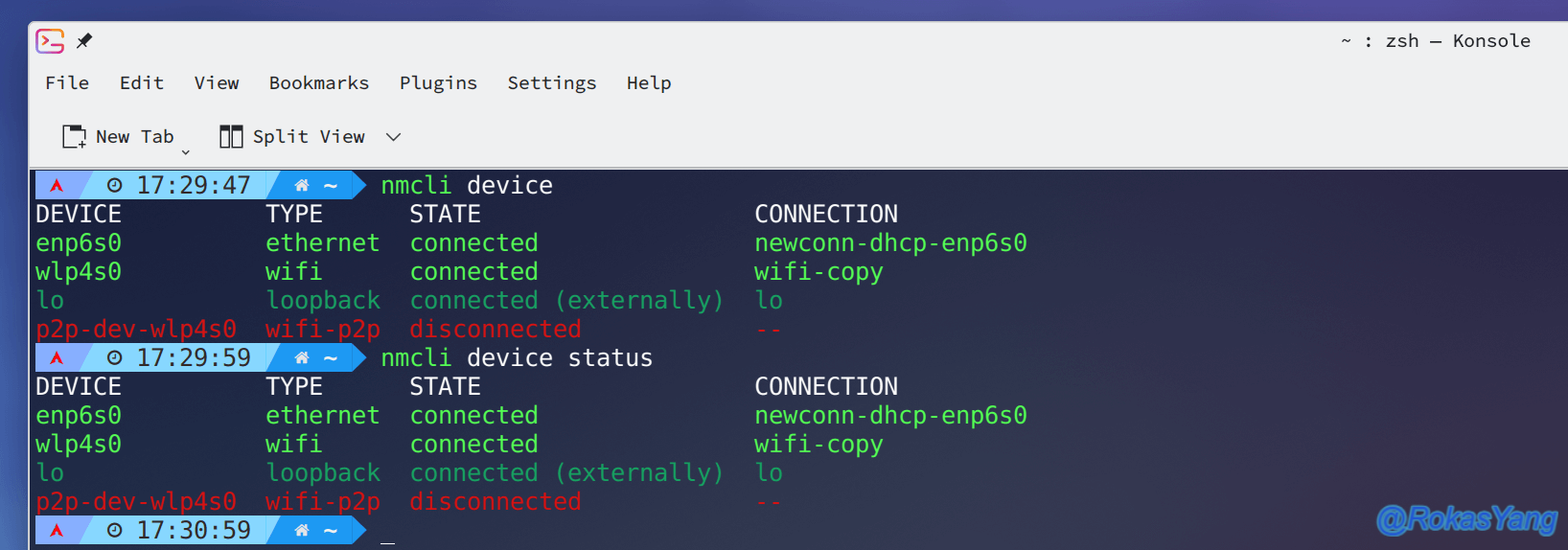Click the Split View button label
The width and height of the screenshot is (1568, 550).
309,137
